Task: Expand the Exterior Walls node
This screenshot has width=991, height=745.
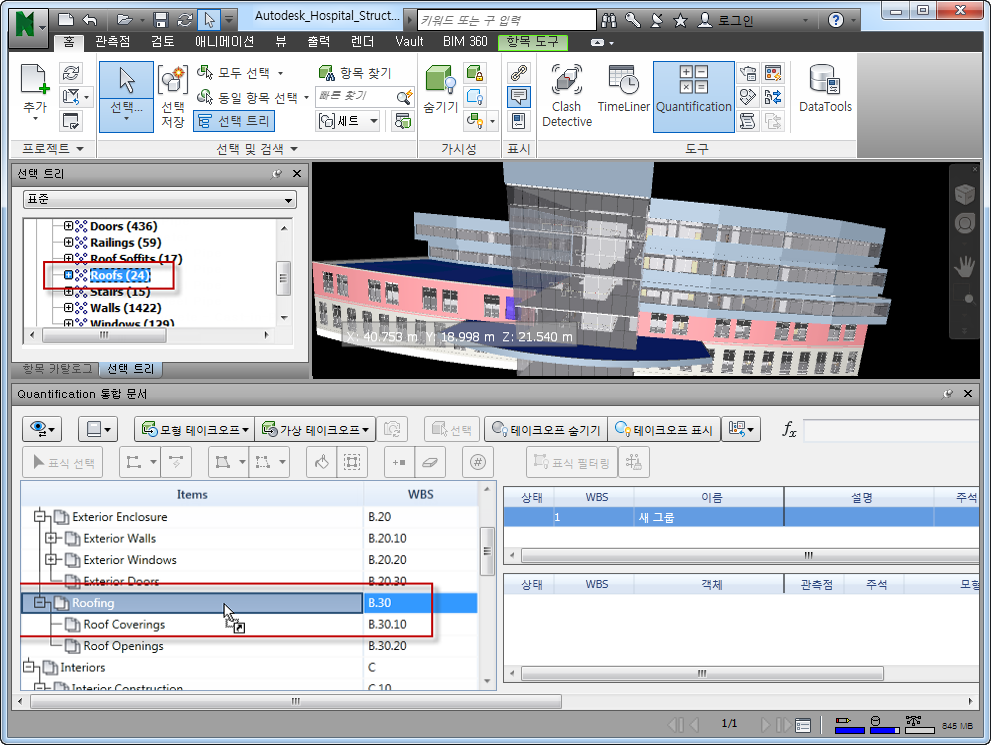Action: [x=51, y=538]
